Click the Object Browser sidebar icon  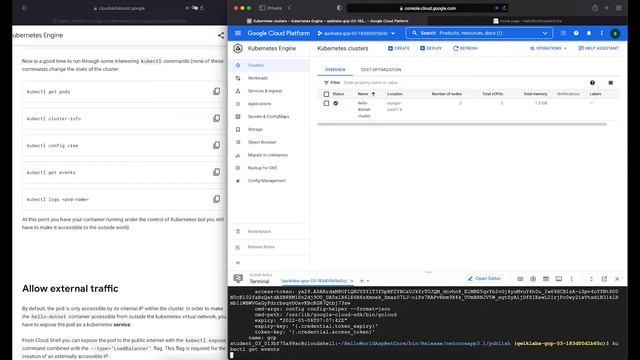(238, 142)
